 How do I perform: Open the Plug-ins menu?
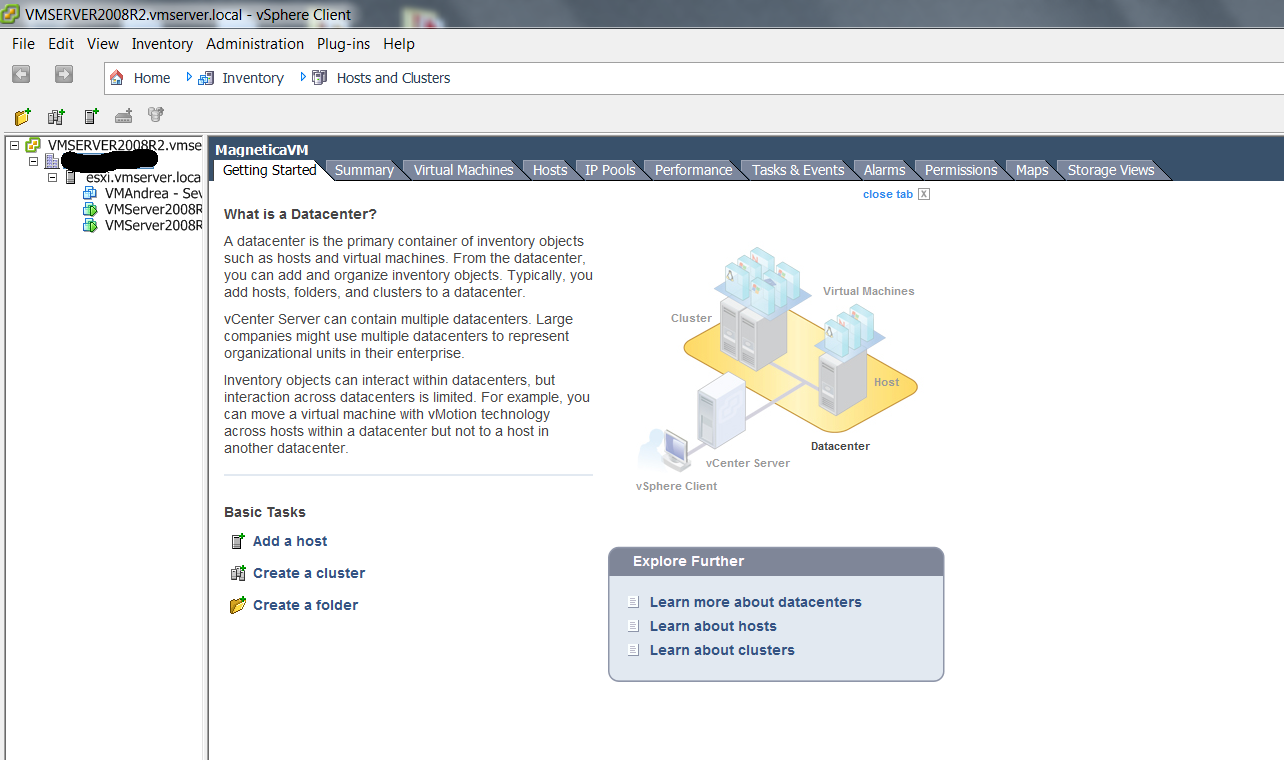(343, 44)
